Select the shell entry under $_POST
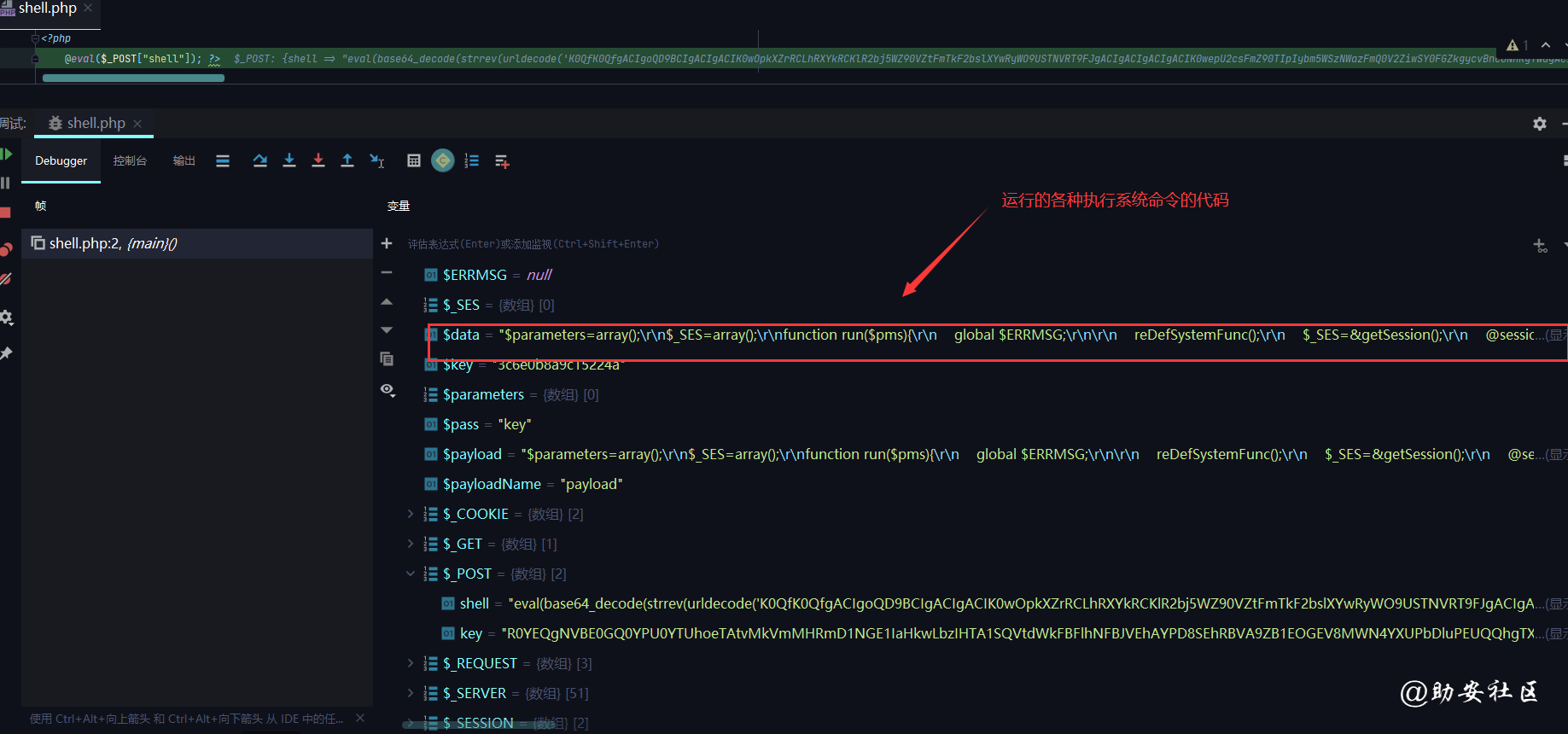The image size is (1568, 734). click(1004, 603)
